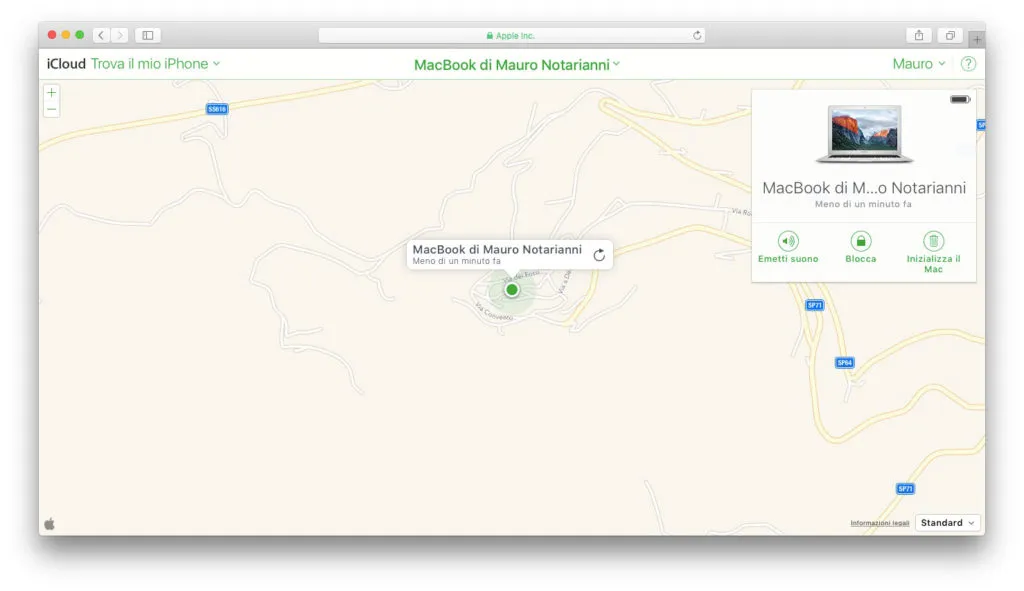Image resolution: width=1024 pixels, height=591 pixels.
Task: Open the Standard map type selector
Action: point(946,522)
